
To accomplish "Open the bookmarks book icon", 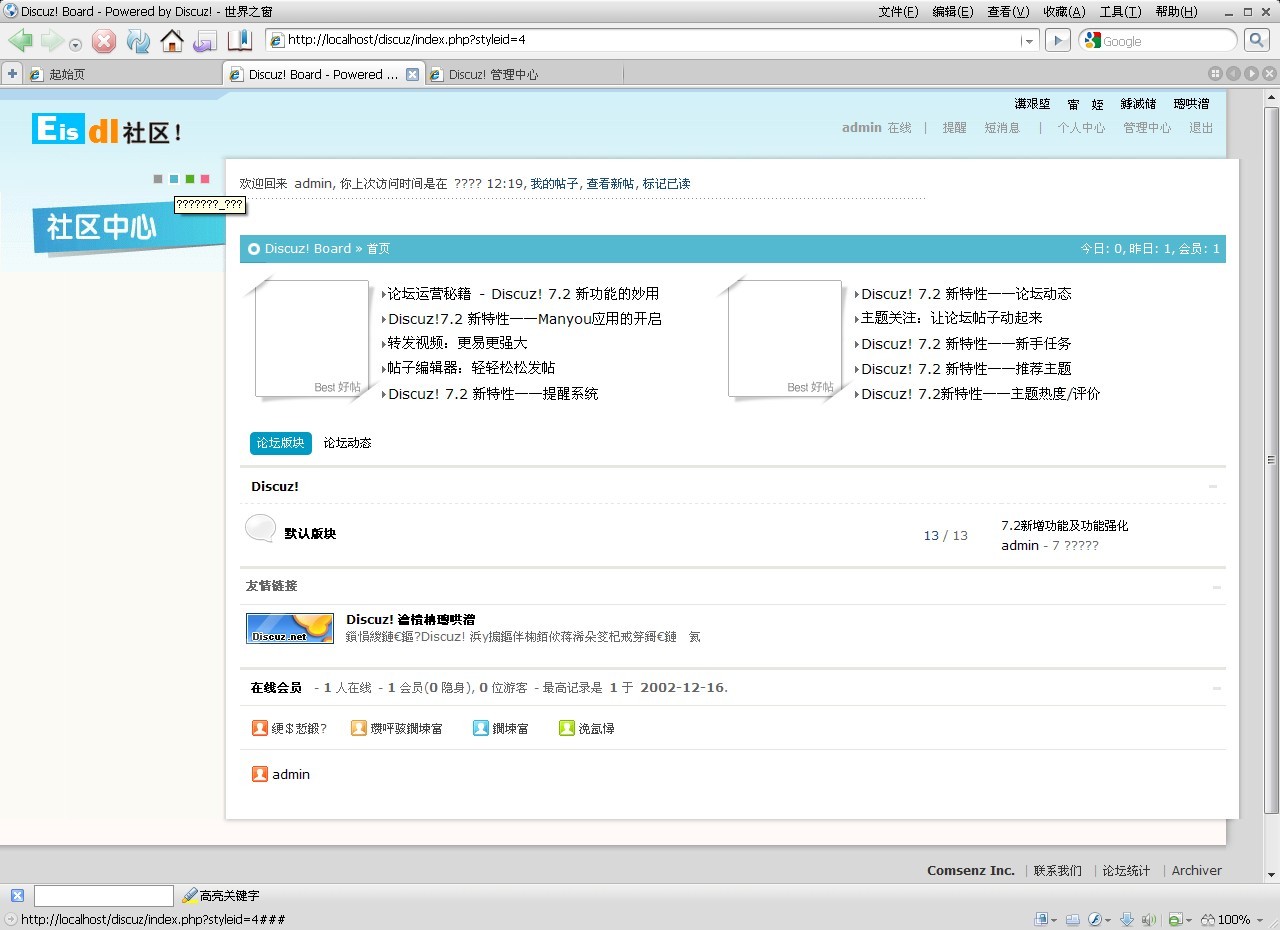I will coord(240,41).
